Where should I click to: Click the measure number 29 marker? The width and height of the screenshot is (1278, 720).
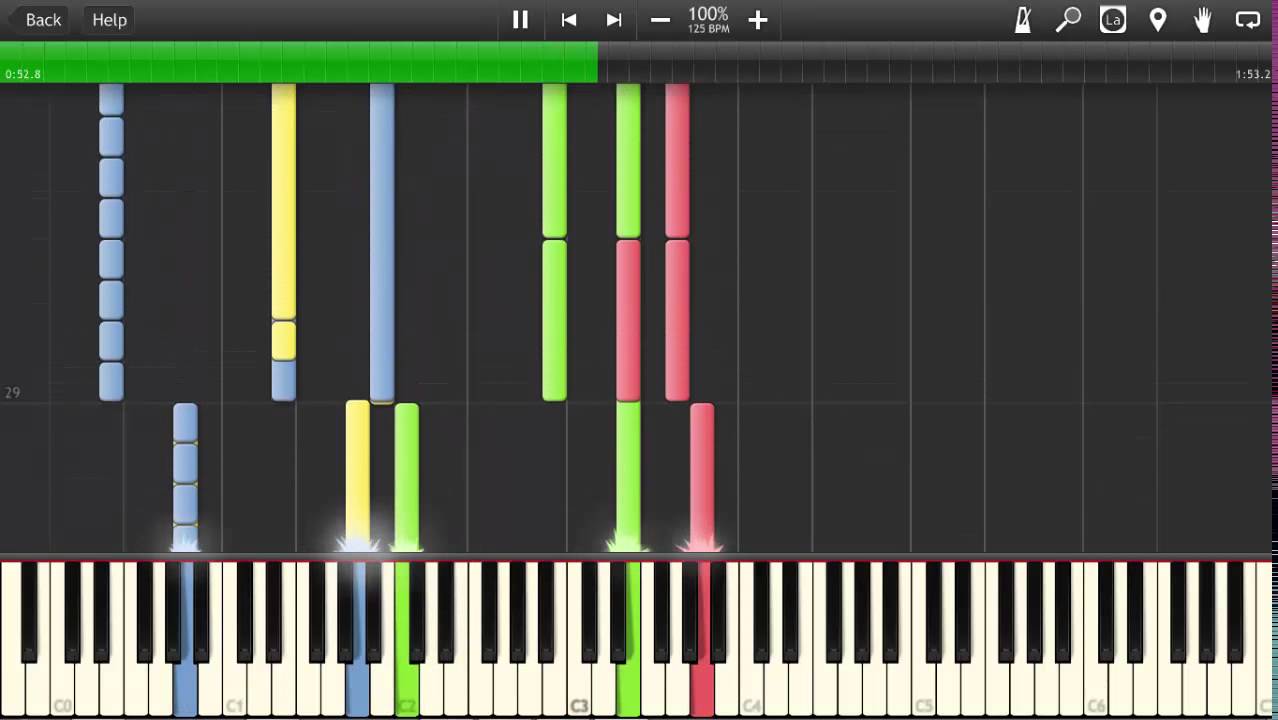(12, 393)
